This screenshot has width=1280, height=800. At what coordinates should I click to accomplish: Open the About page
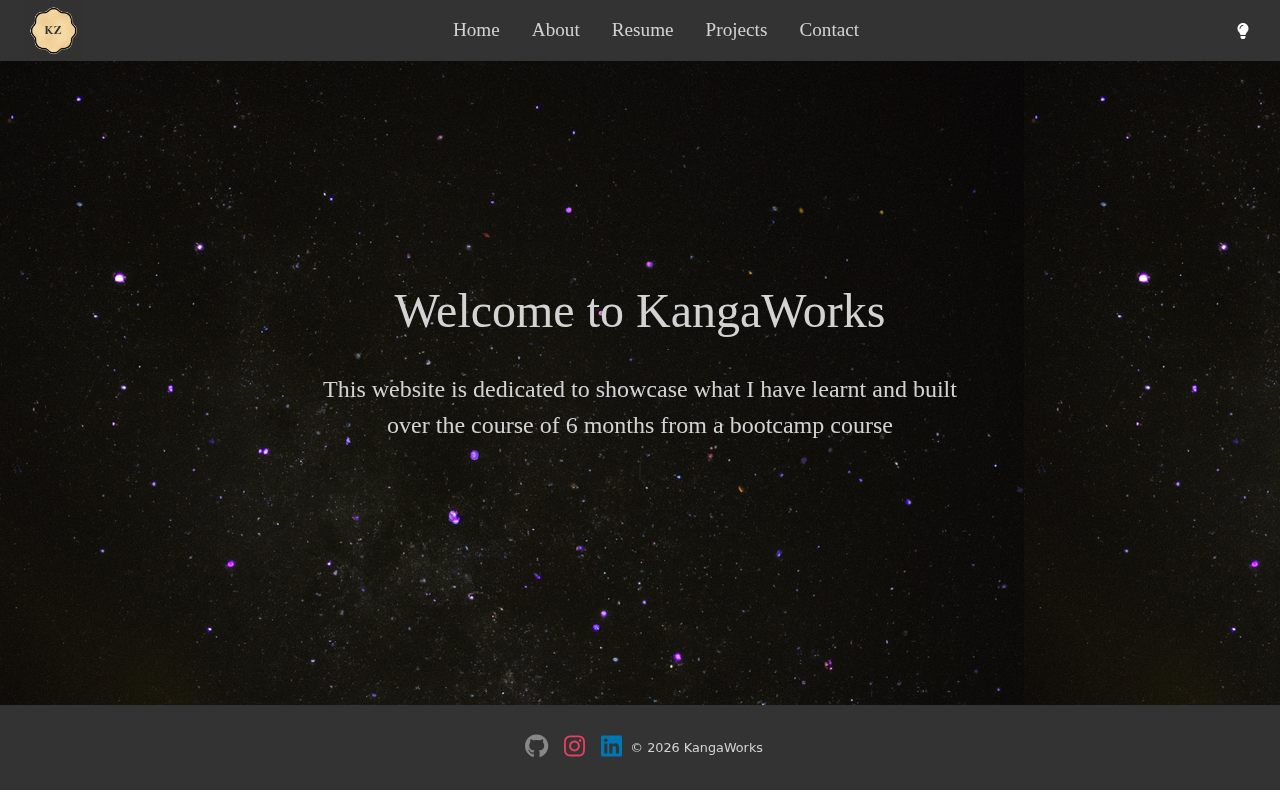click(x=556, y=30)
